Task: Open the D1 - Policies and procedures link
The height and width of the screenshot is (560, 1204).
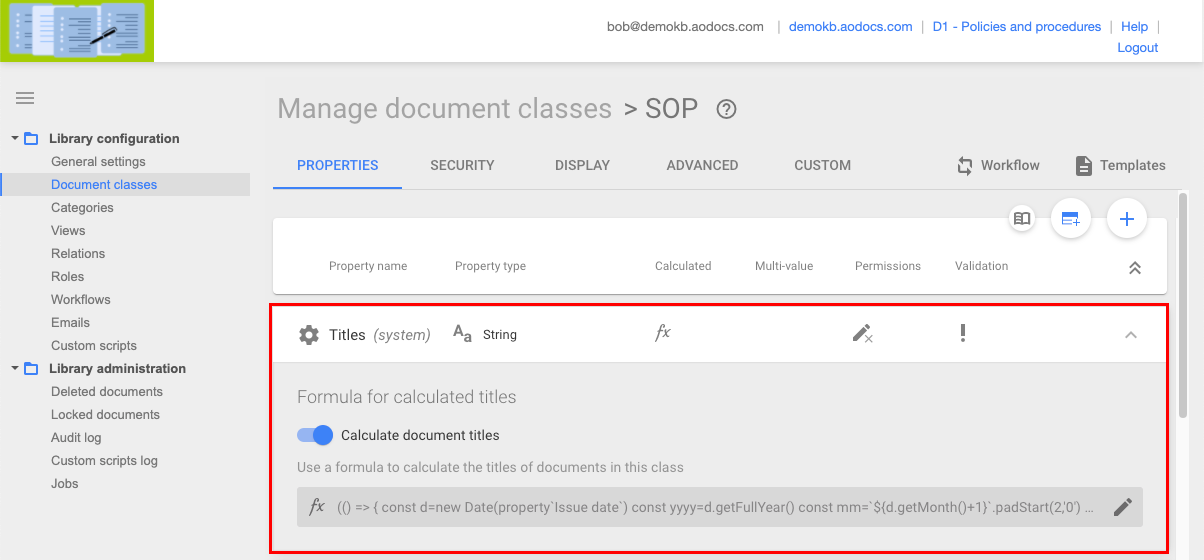Action: click(x=1016, y=27)
